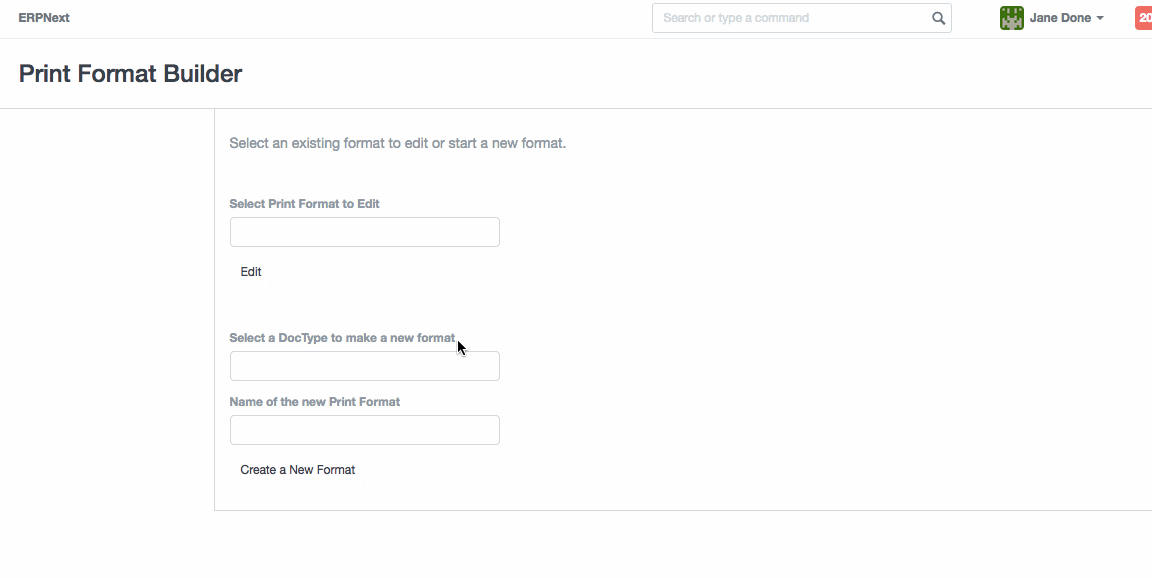
Task: Open the red notifications badge
Action: point(1143,18)
